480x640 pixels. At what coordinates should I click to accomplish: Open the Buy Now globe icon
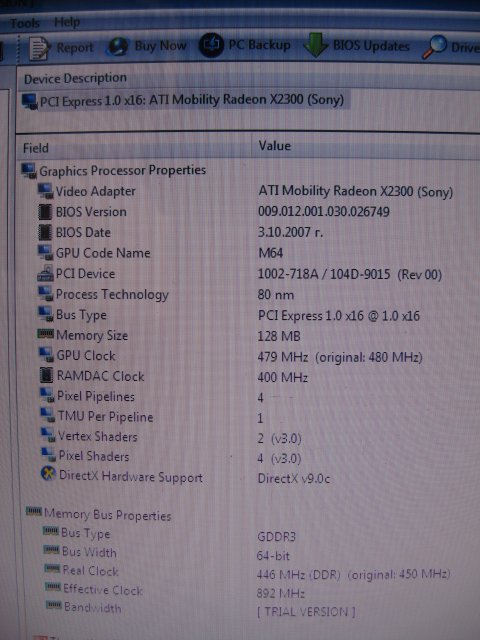coord(117,47)
